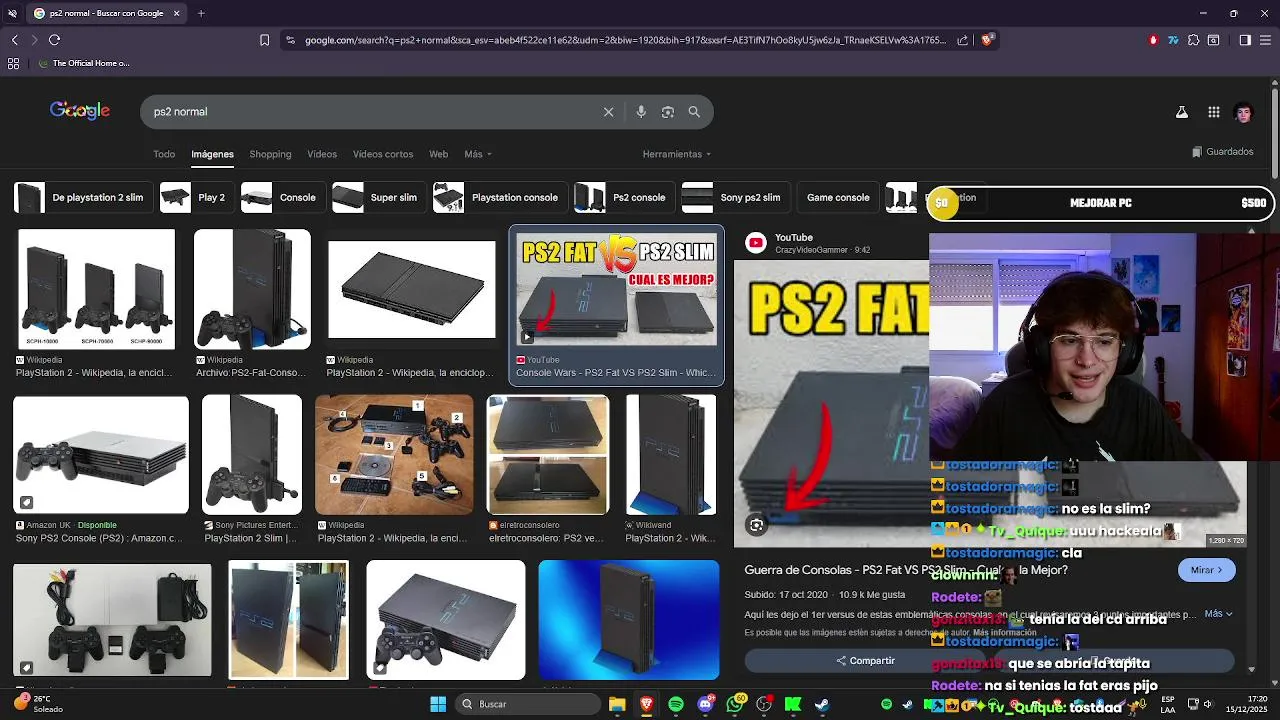1280x720 pixels.
Task: Expand the Herramientas tools dropdown
Action: click(677, 154)
